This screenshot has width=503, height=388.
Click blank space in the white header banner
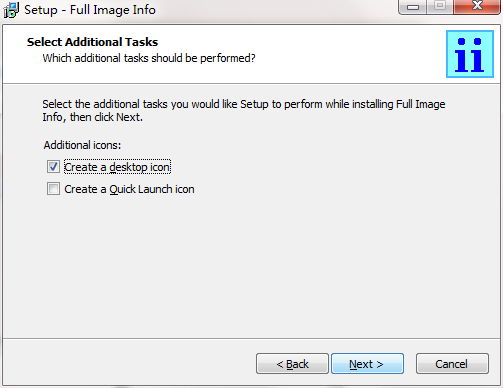click(350, 53)
